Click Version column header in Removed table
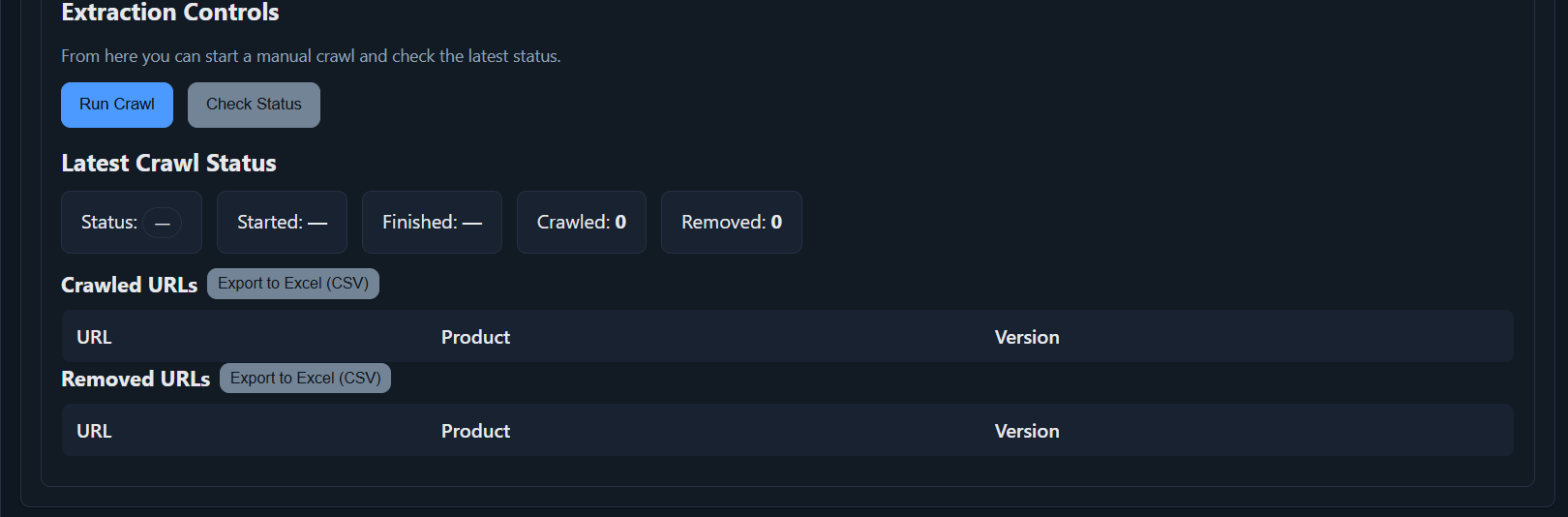Image resolution: width=1568 pixels, height=517 pixels. click(1027, 431)
